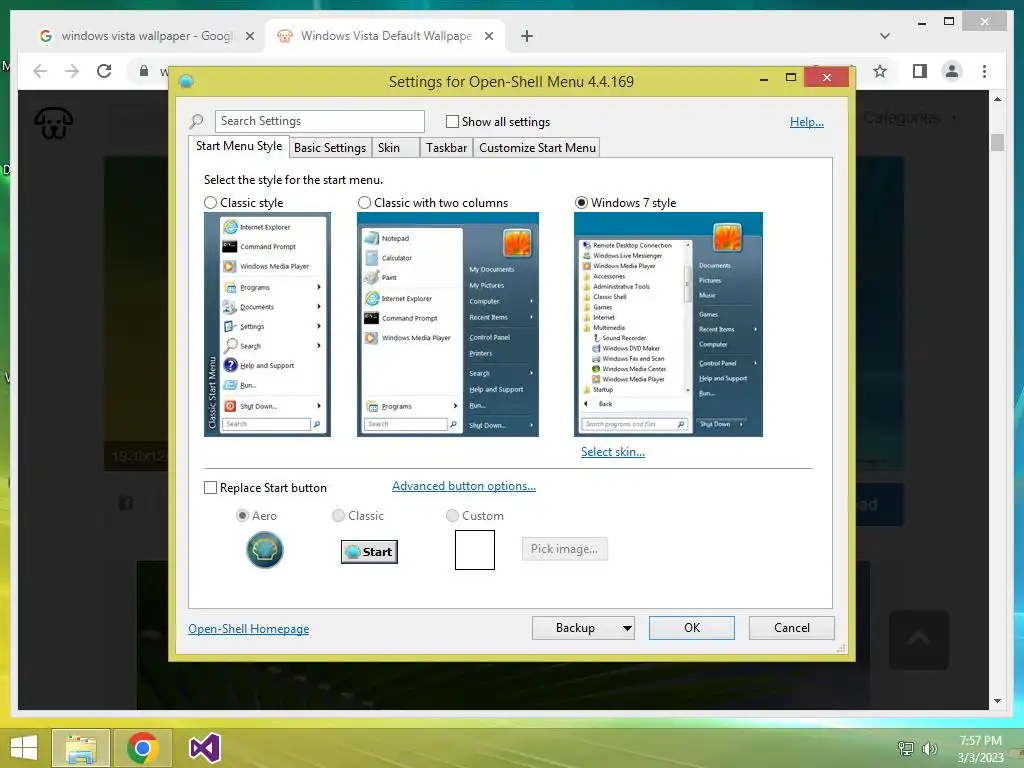This screenshot has width=1024, height=768.
Task: Open the Select skin... link
Action: click(x=613, y=452)
